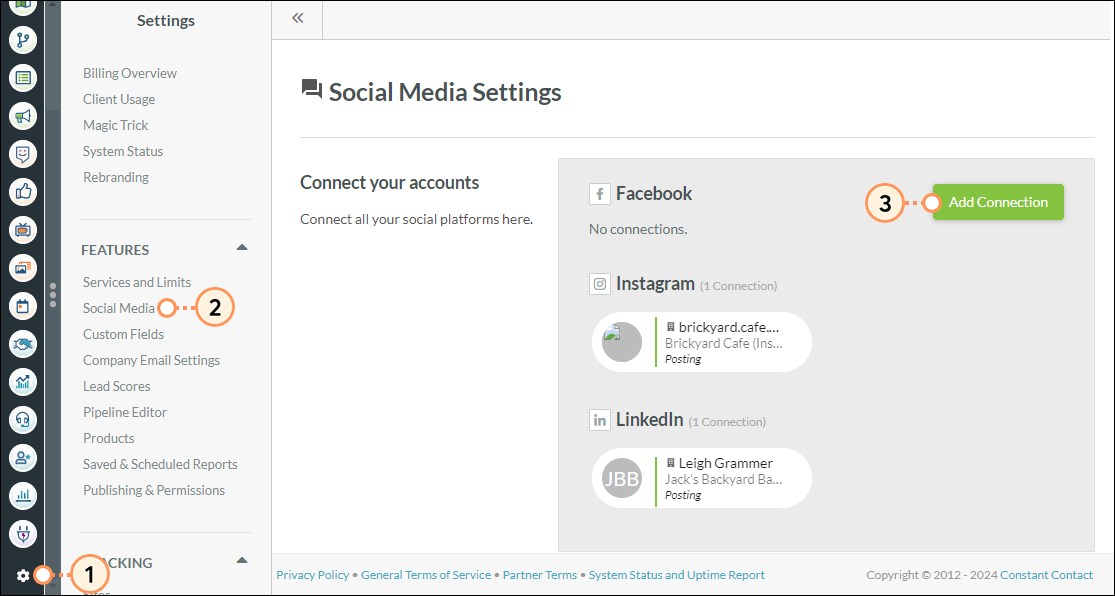Open General Terms of Service link

click(426, 575)
